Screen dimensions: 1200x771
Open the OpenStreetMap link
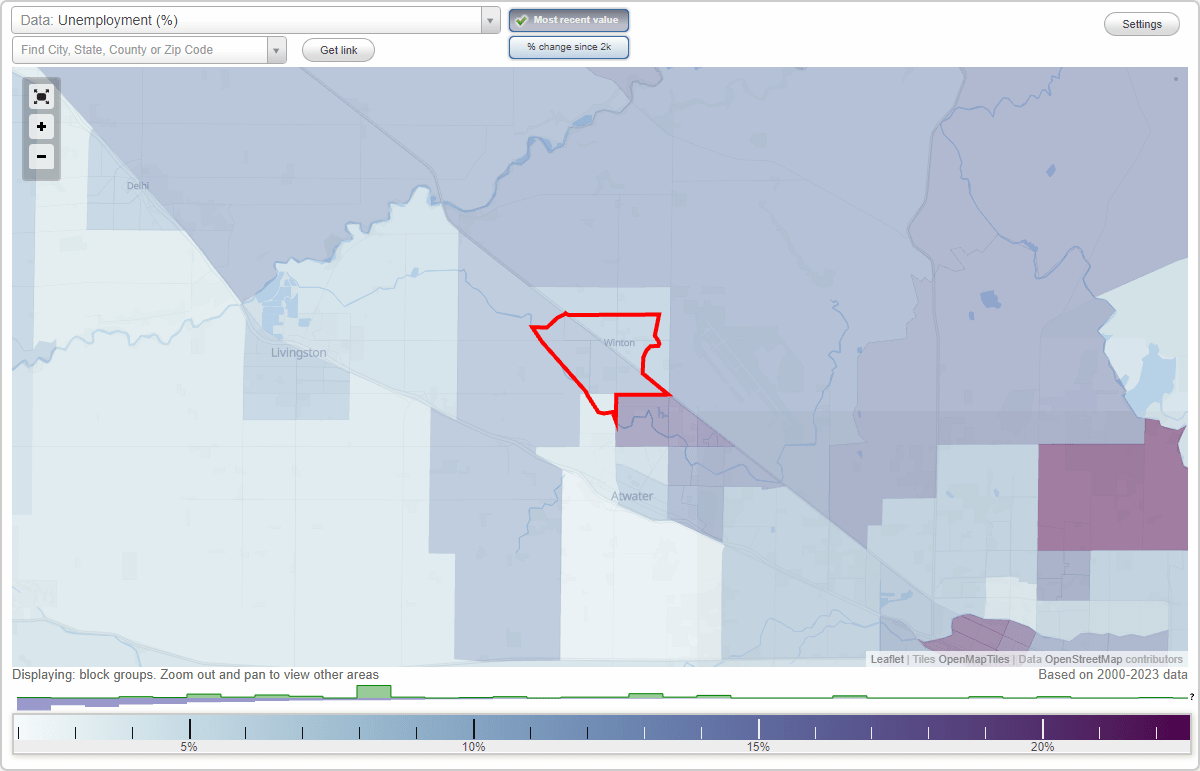[1083, 660]
